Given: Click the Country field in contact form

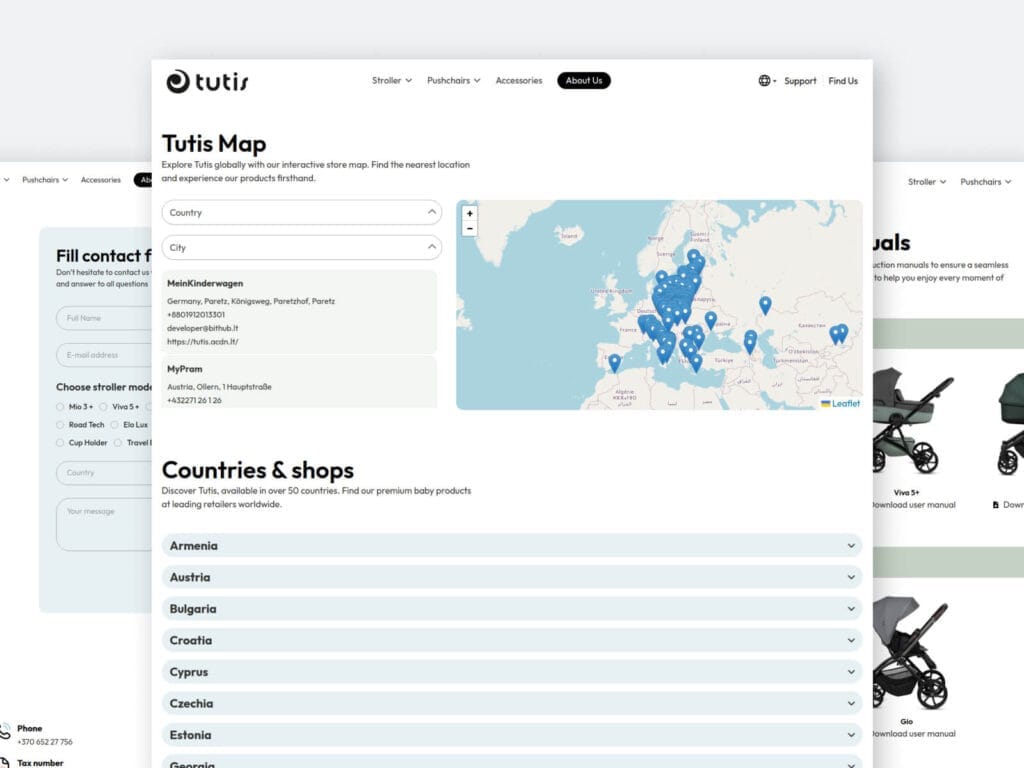Looking at the screenshot, I should [x=104, y=473].
